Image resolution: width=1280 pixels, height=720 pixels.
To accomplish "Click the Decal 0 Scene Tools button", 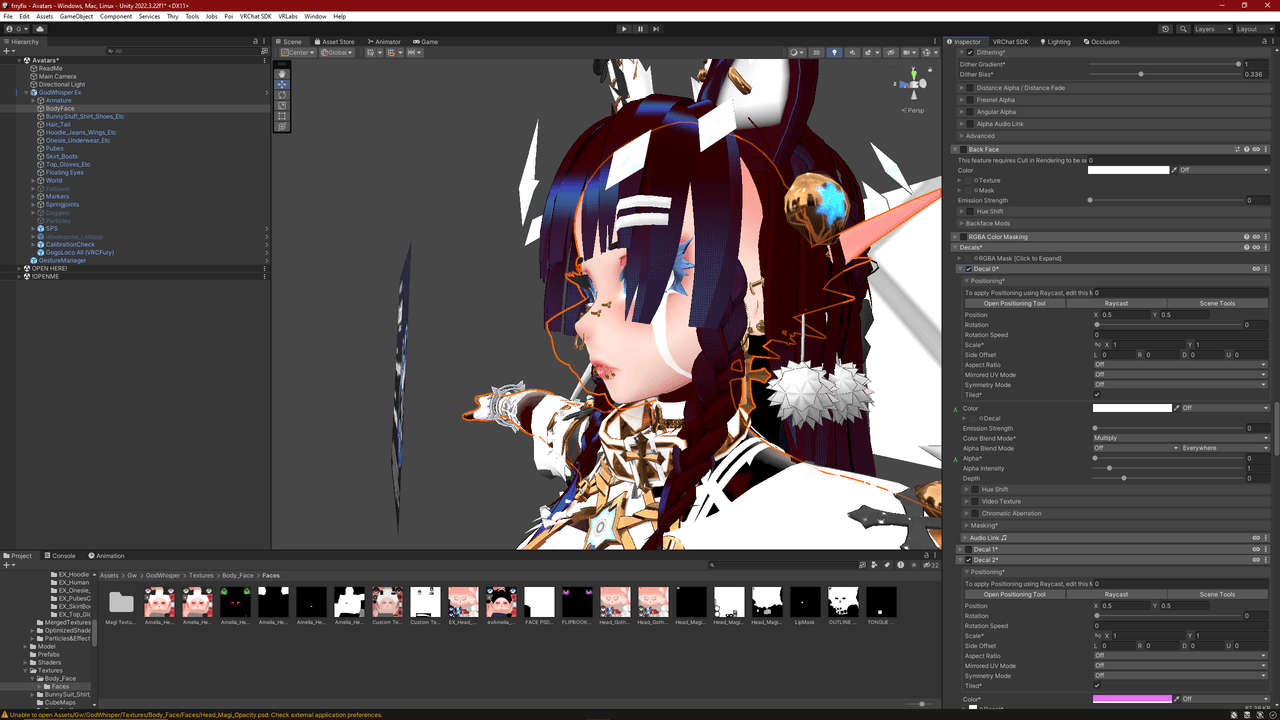I will (1217, 303).
